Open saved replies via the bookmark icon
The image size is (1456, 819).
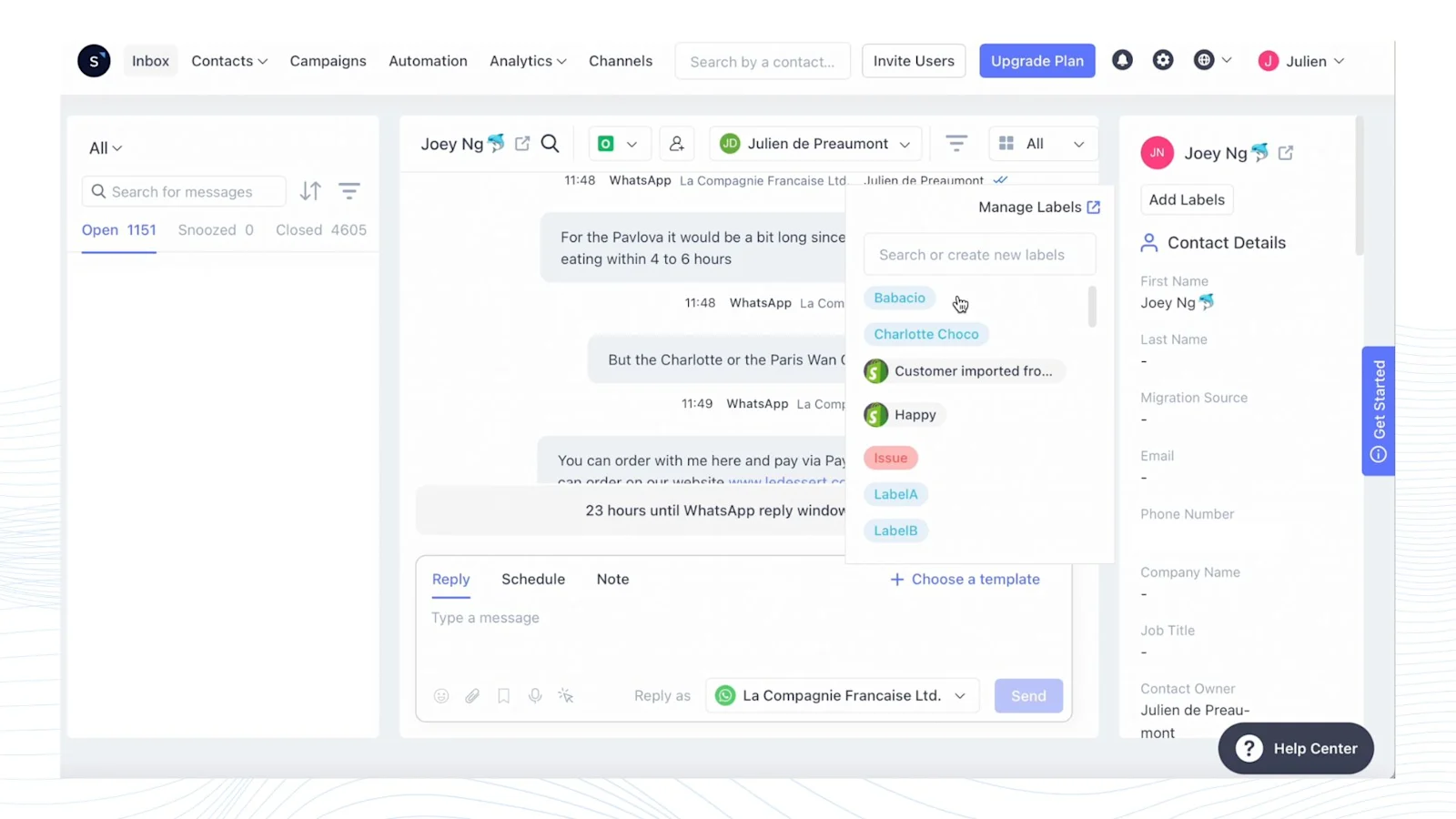click(x=503, y=695)
